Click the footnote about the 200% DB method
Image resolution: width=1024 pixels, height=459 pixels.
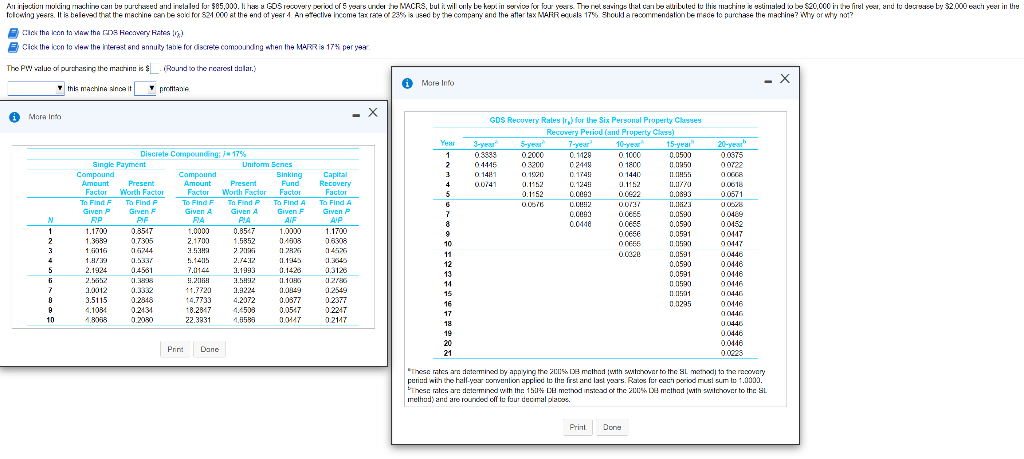[x=584, y=375]
